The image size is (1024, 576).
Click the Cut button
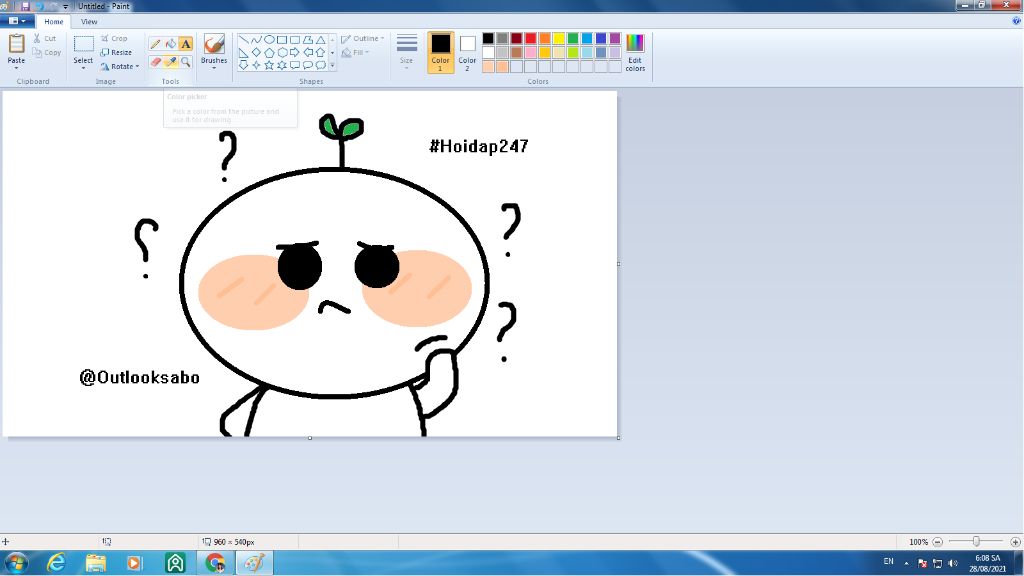44,39
